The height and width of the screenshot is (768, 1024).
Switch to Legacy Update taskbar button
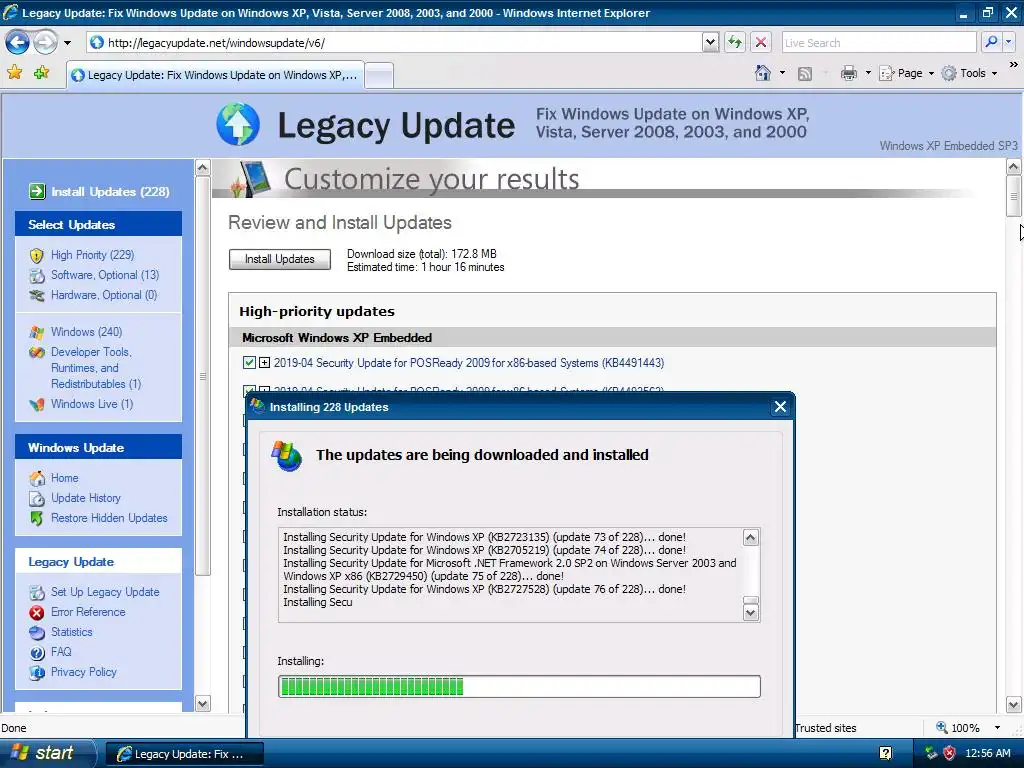[184, 754]
